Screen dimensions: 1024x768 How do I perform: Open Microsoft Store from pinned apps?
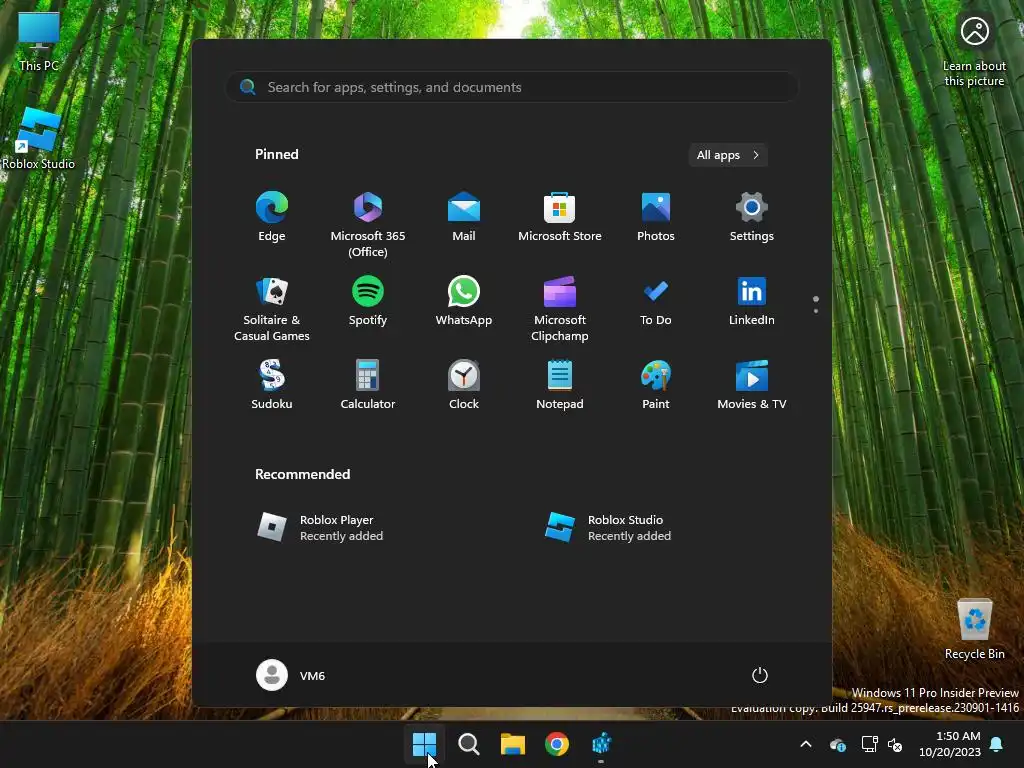(x=560, y=217)
